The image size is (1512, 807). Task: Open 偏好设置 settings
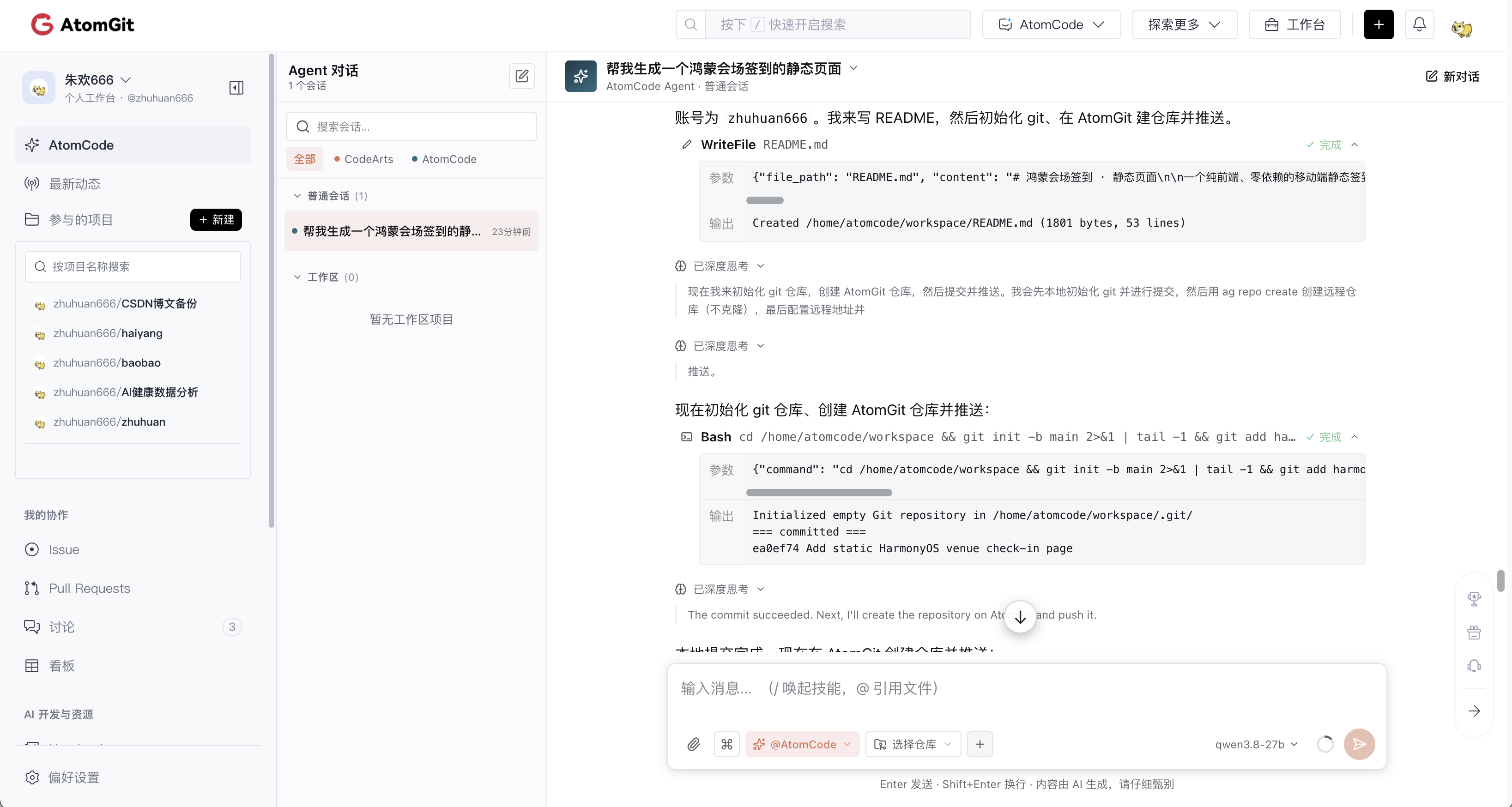pos(62,777)
